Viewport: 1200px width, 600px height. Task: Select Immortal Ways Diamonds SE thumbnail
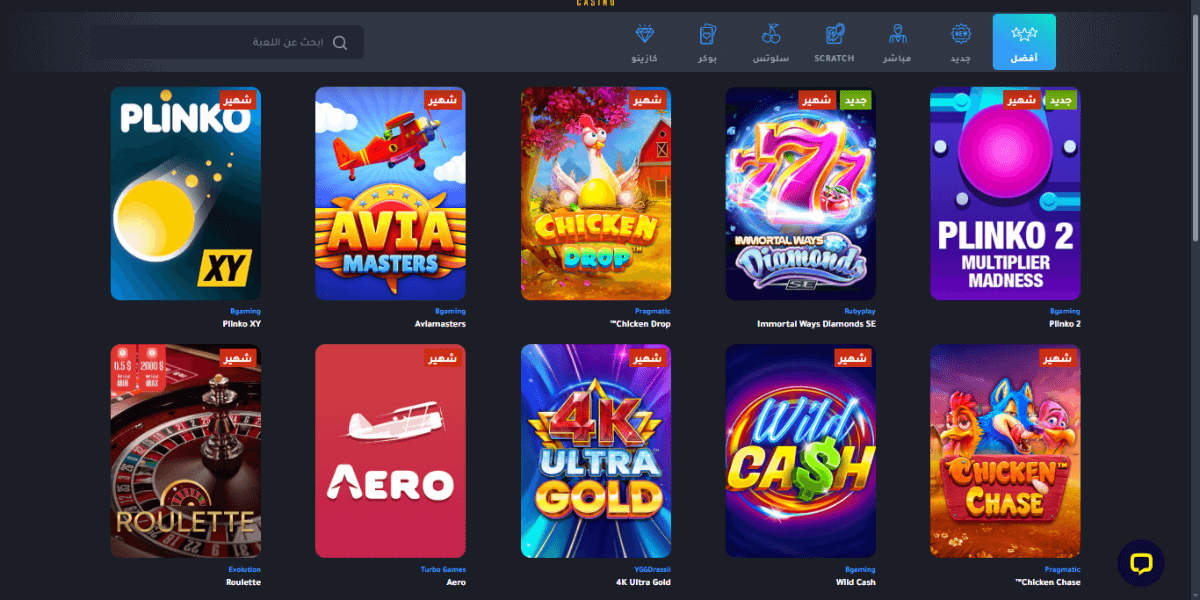pos(800,194)
